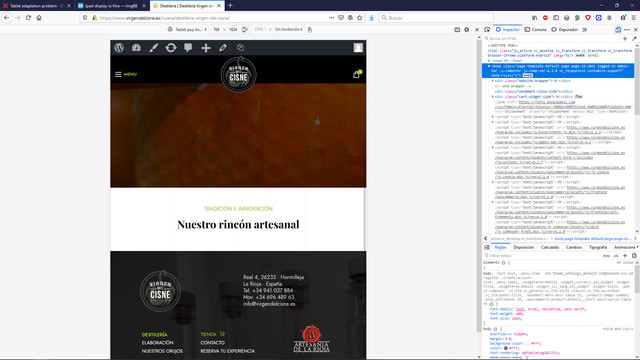640x360 pixels.
Task: Click the viewport width field showing 768
Action: coord(216,29)
